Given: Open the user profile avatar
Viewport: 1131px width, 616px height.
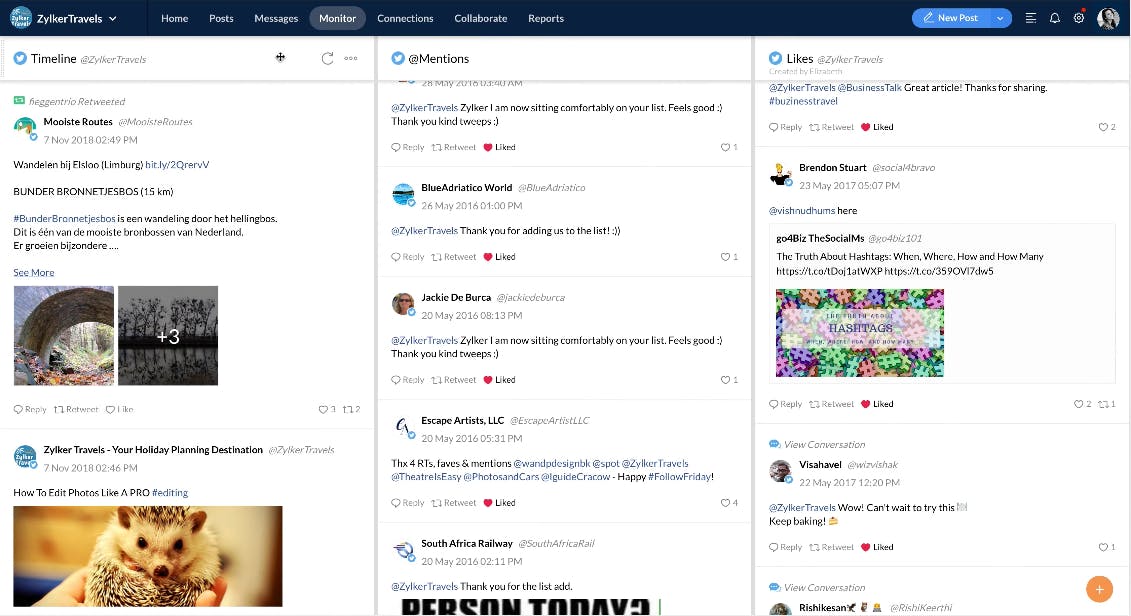Looking at the screenshot, I should (x=1108, y=18).
